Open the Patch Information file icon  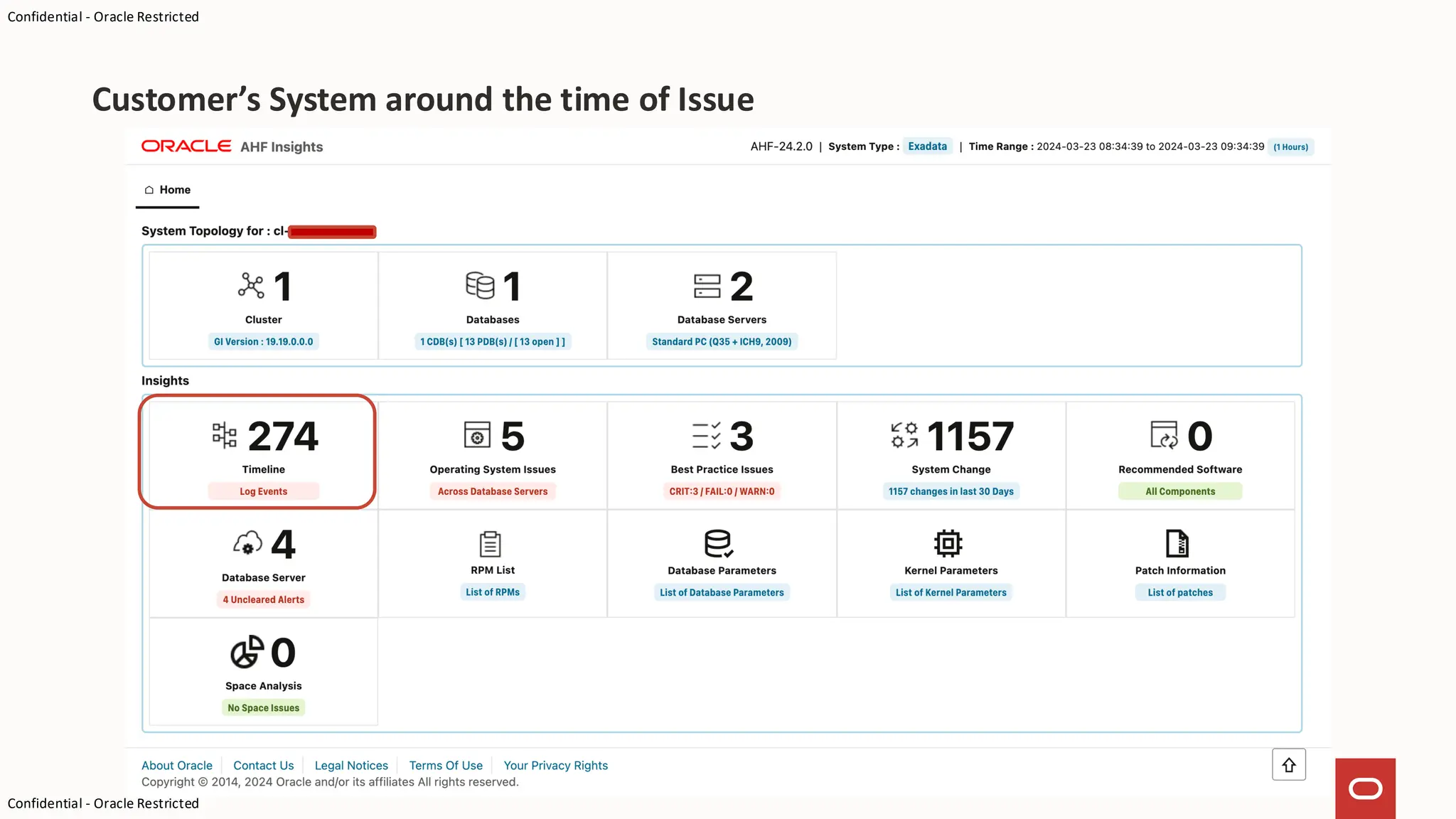[1177, 544]
